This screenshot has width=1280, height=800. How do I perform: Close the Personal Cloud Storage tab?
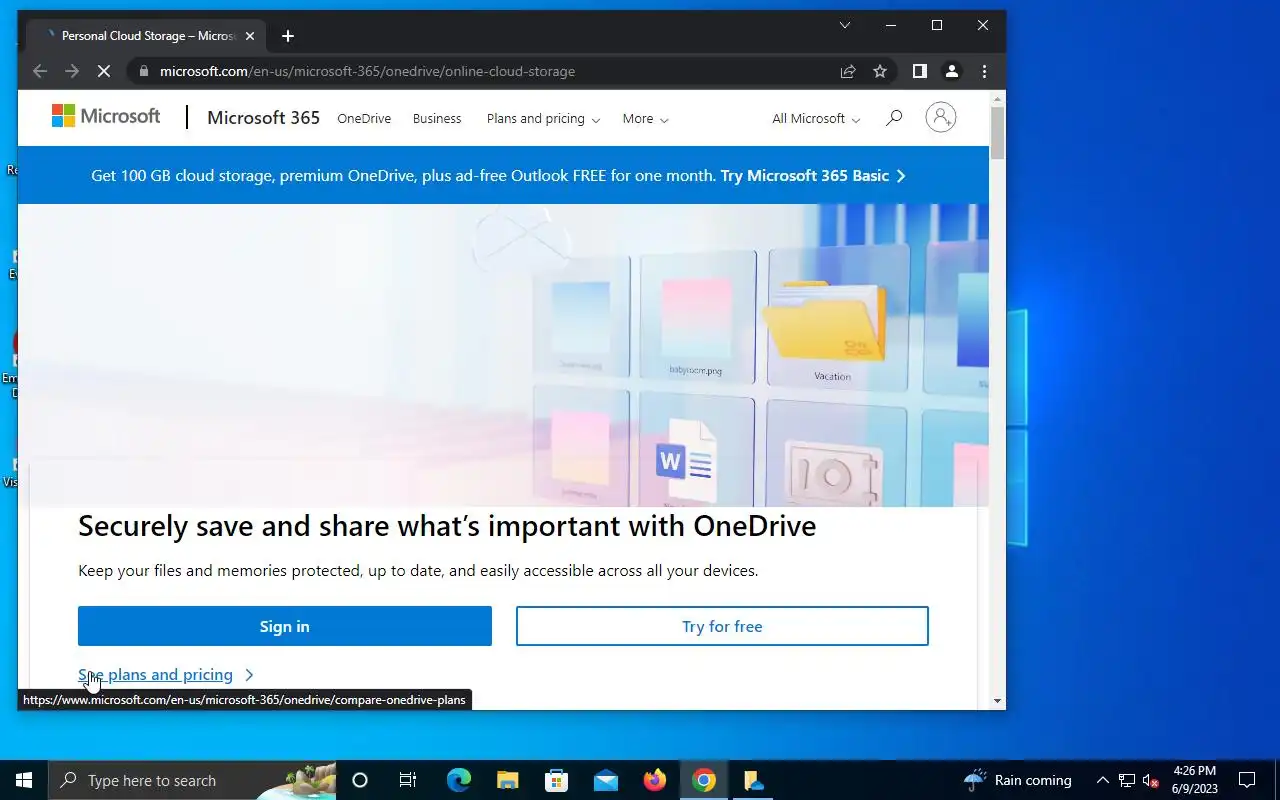(x=250, y=36)
